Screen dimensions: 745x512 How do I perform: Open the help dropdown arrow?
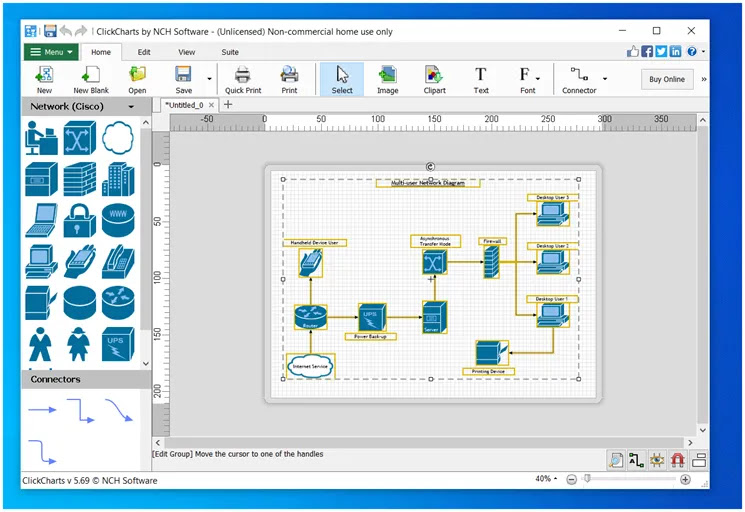tap(703, 51)
